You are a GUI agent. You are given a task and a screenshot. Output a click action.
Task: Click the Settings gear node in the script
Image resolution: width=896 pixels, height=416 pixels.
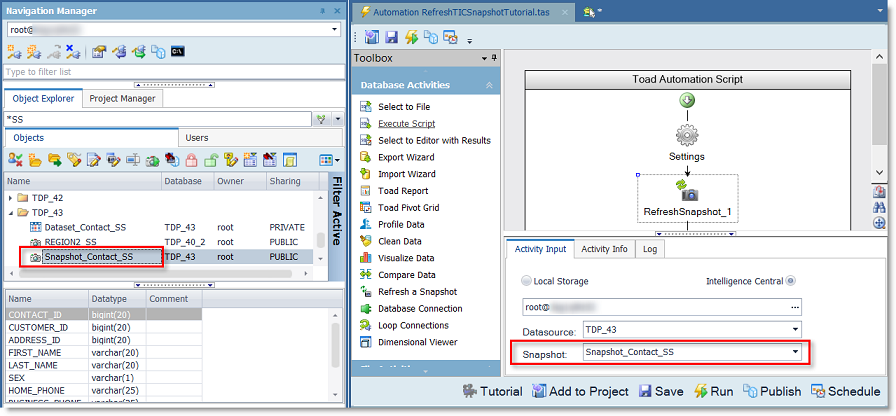[x=687, y=135]
